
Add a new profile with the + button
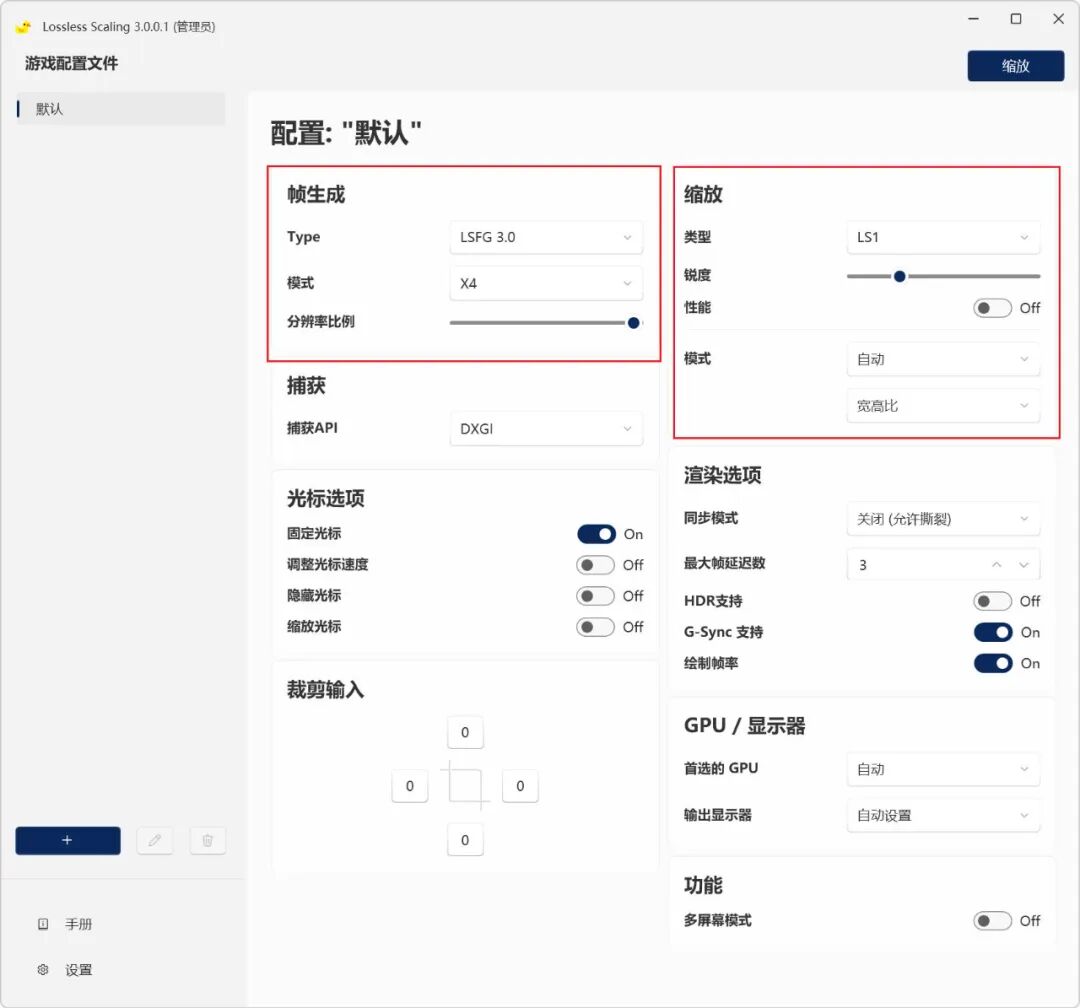[67, 840]
